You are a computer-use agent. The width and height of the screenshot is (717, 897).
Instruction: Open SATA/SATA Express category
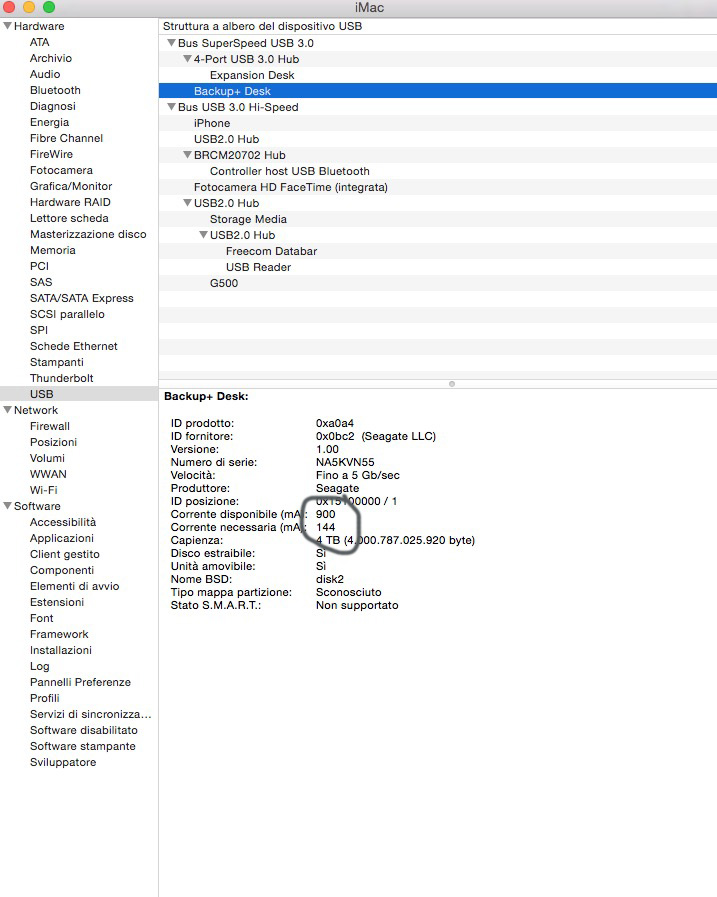[x=82, y=299]
